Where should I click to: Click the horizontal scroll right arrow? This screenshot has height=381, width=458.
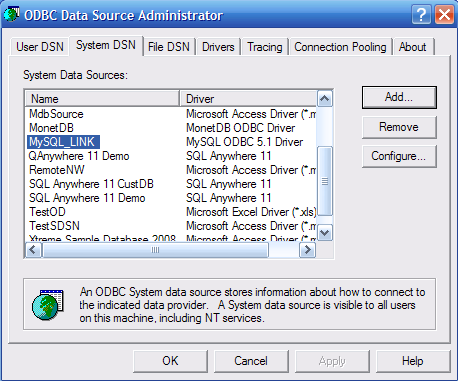tap(307, 250)
